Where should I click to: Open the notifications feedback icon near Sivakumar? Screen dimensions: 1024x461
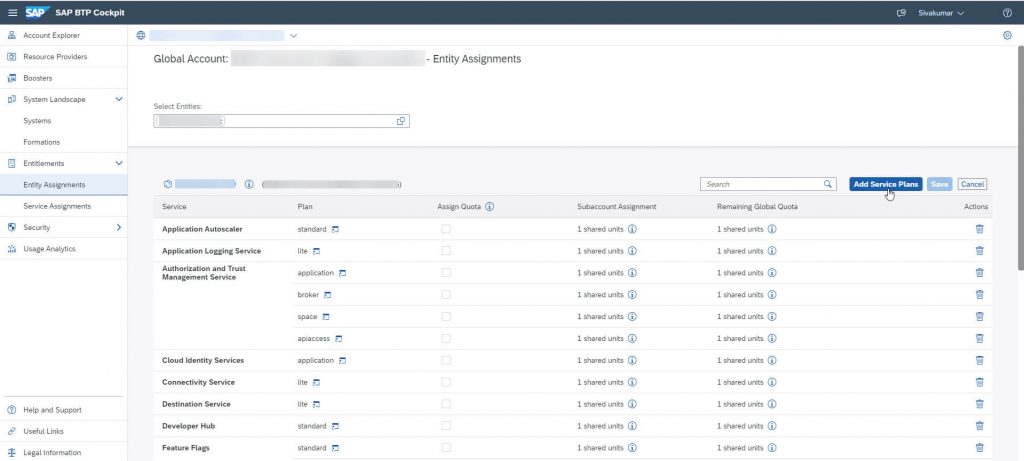coord(902,12)
